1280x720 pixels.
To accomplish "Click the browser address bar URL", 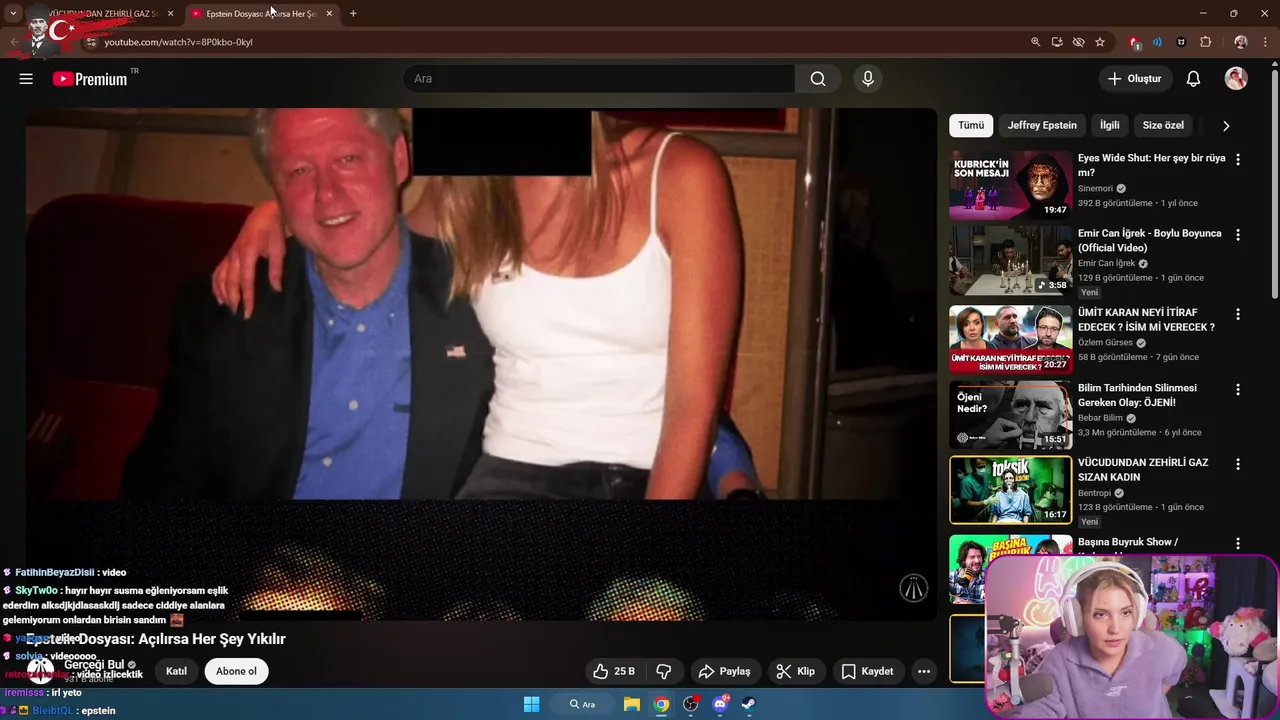I will click(x=178, y=42).
